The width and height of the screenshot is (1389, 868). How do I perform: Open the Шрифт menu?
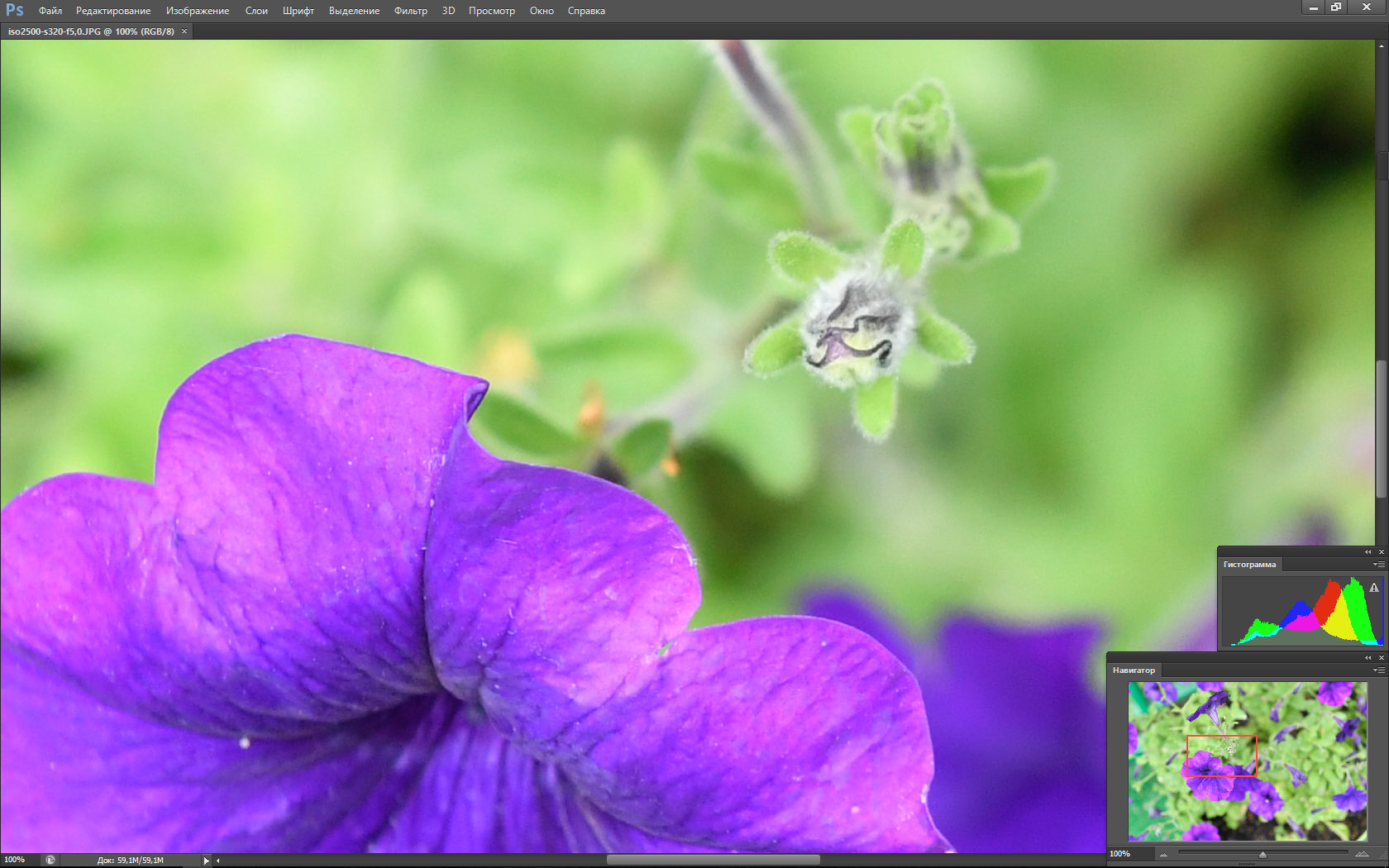pos(298,11)
